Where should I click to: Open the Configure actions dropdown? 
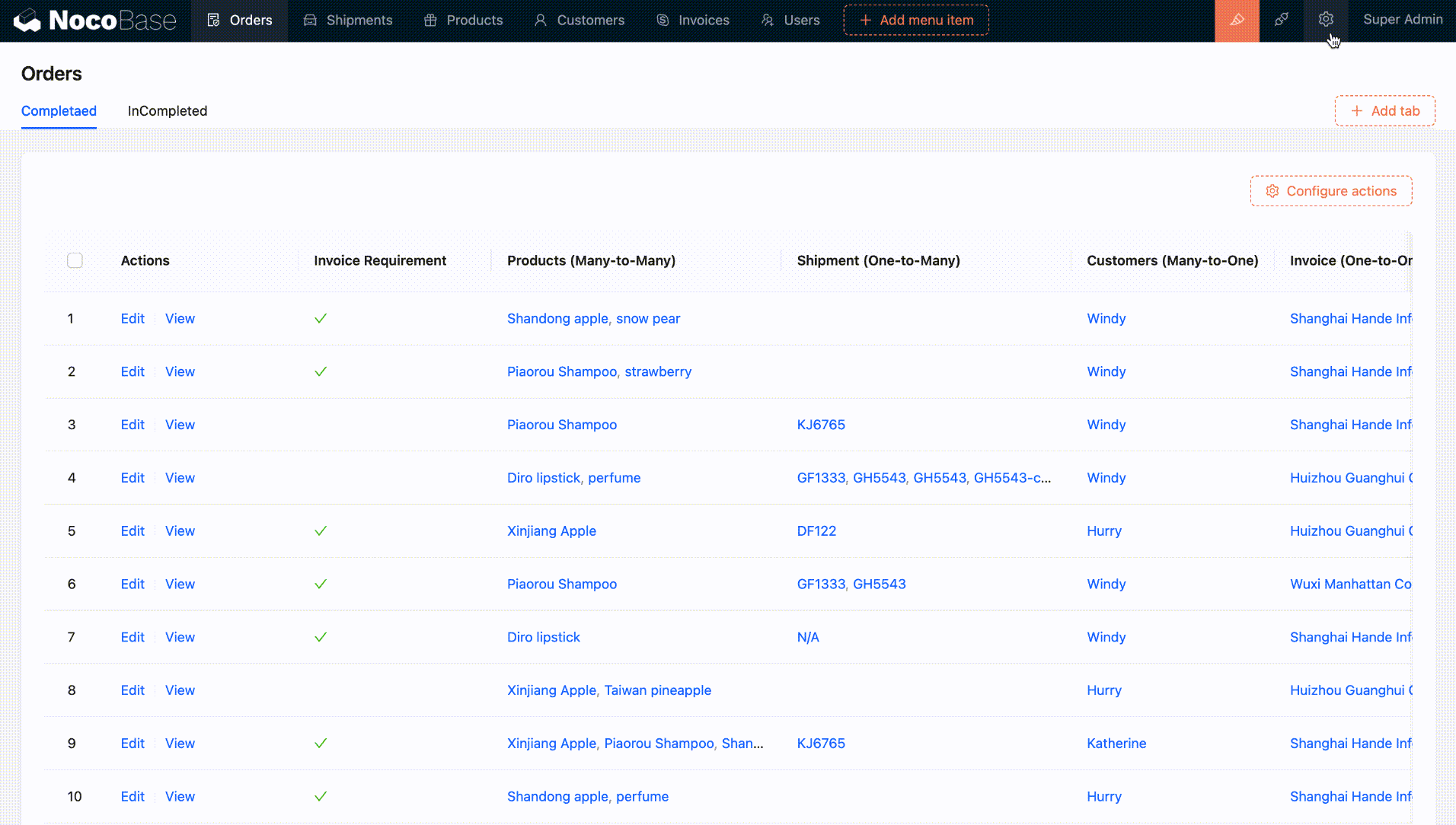[x=1330, y=191]
